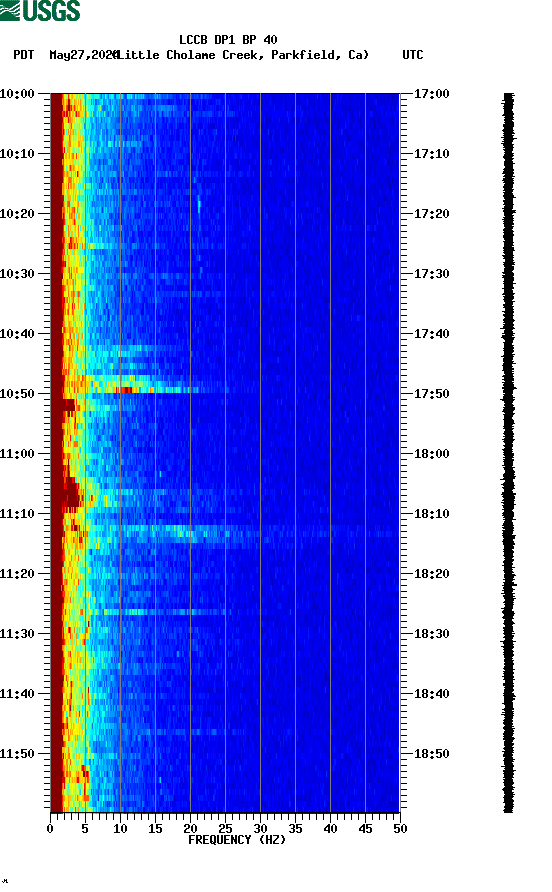Click the '18:50' UTC time label
The width and height of the screenshot is (552, 892).
click(x=431, y=754)
